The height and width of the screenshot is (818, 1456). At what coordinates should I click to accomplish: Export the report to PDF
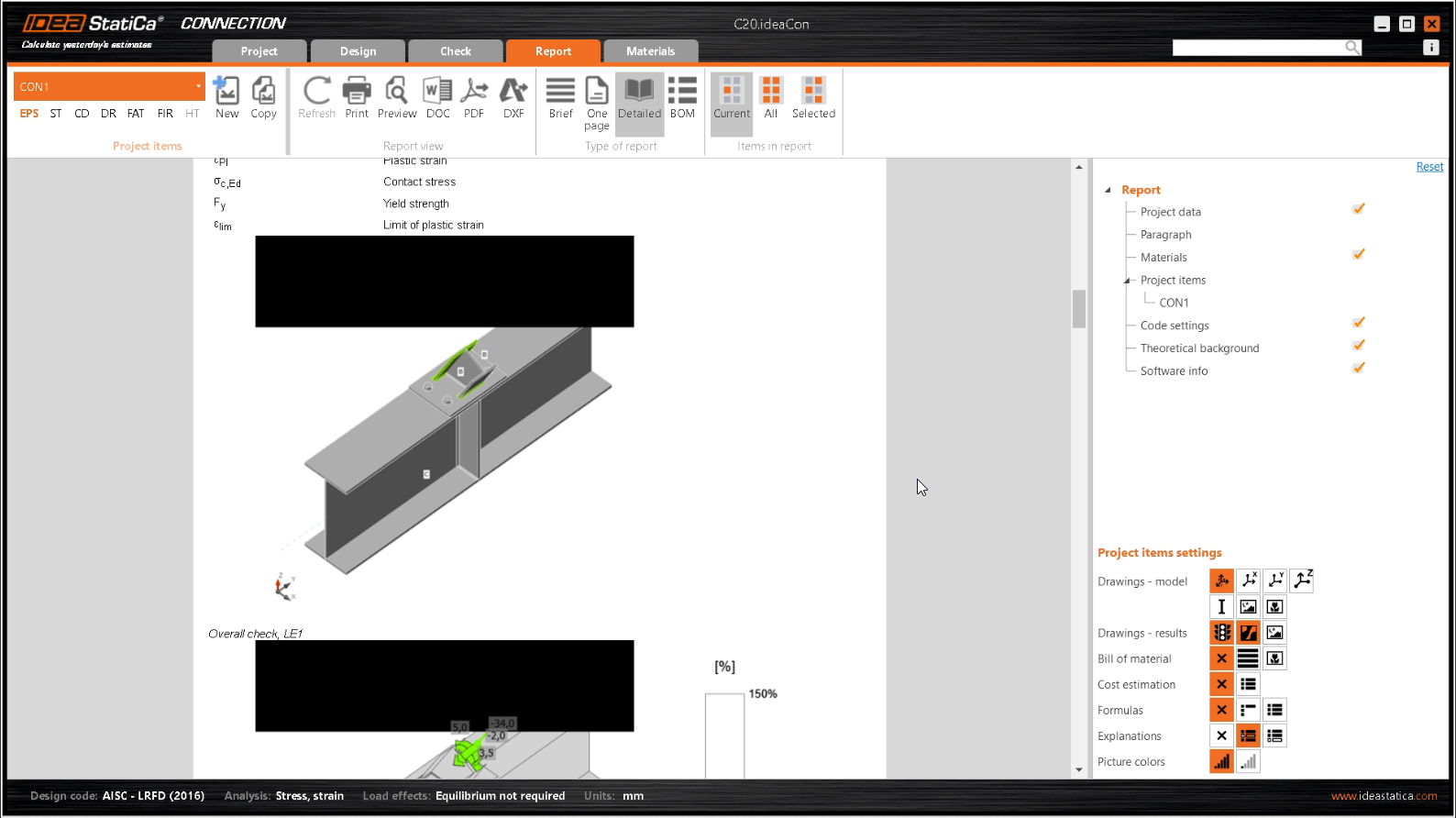pyautogui.click(x=474, y=98)
